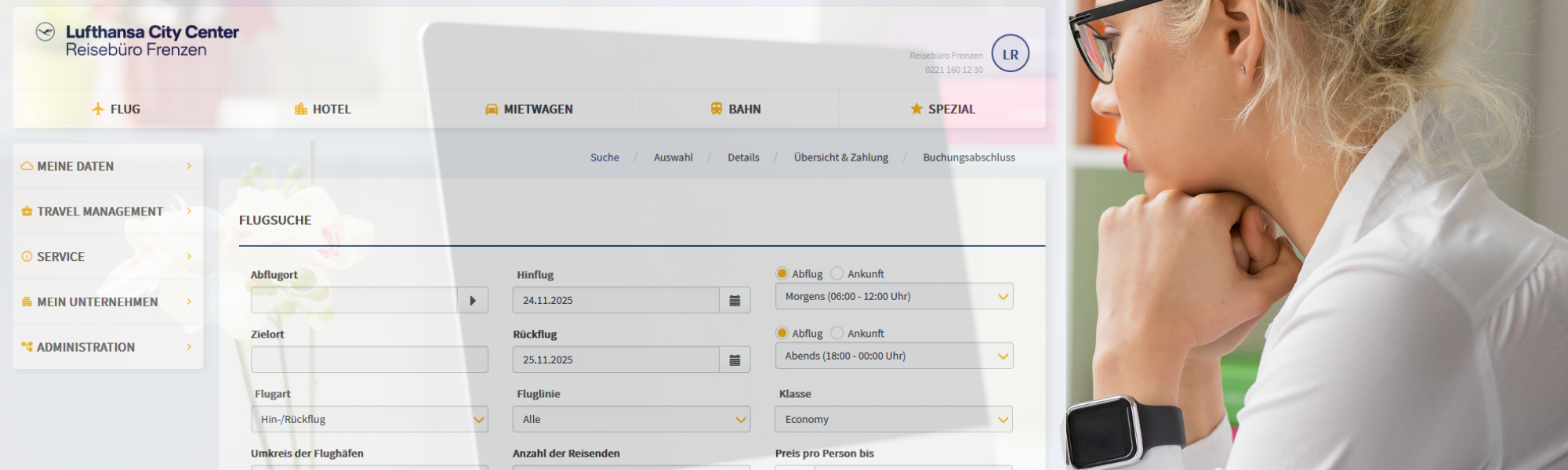Switch to the Flug tab
Screen dimensions: 1568x470
[115, 109]
